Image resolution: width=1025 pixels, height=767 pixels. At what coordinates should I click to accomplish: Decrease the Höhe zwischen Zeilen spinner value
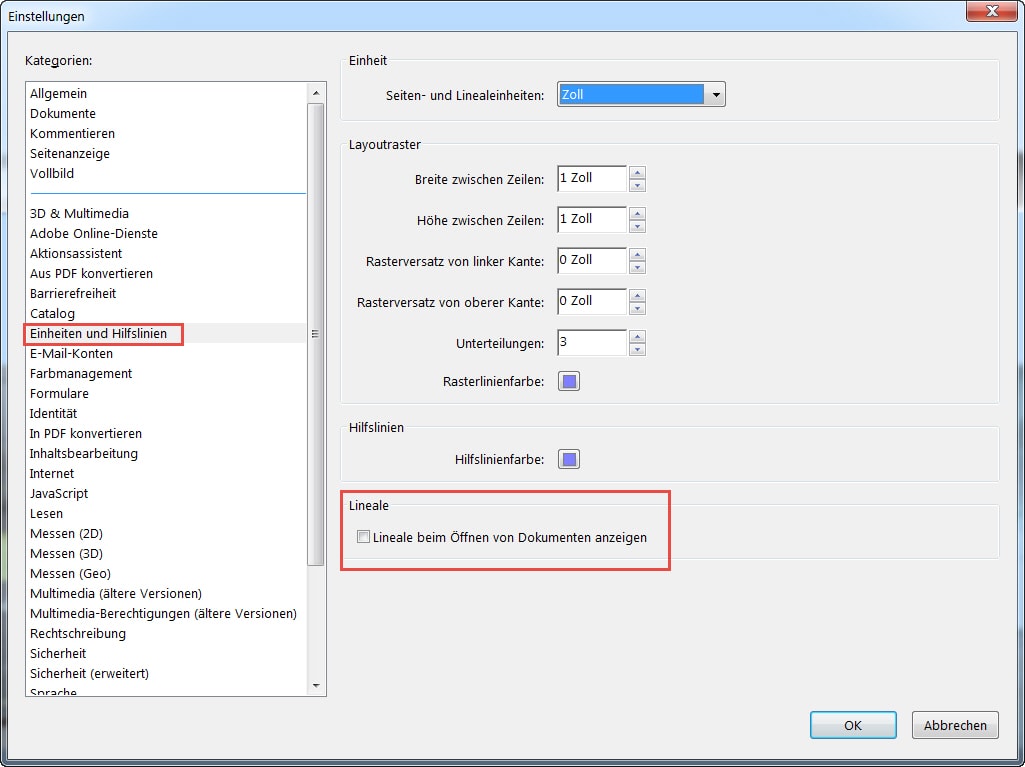point(638,226)
